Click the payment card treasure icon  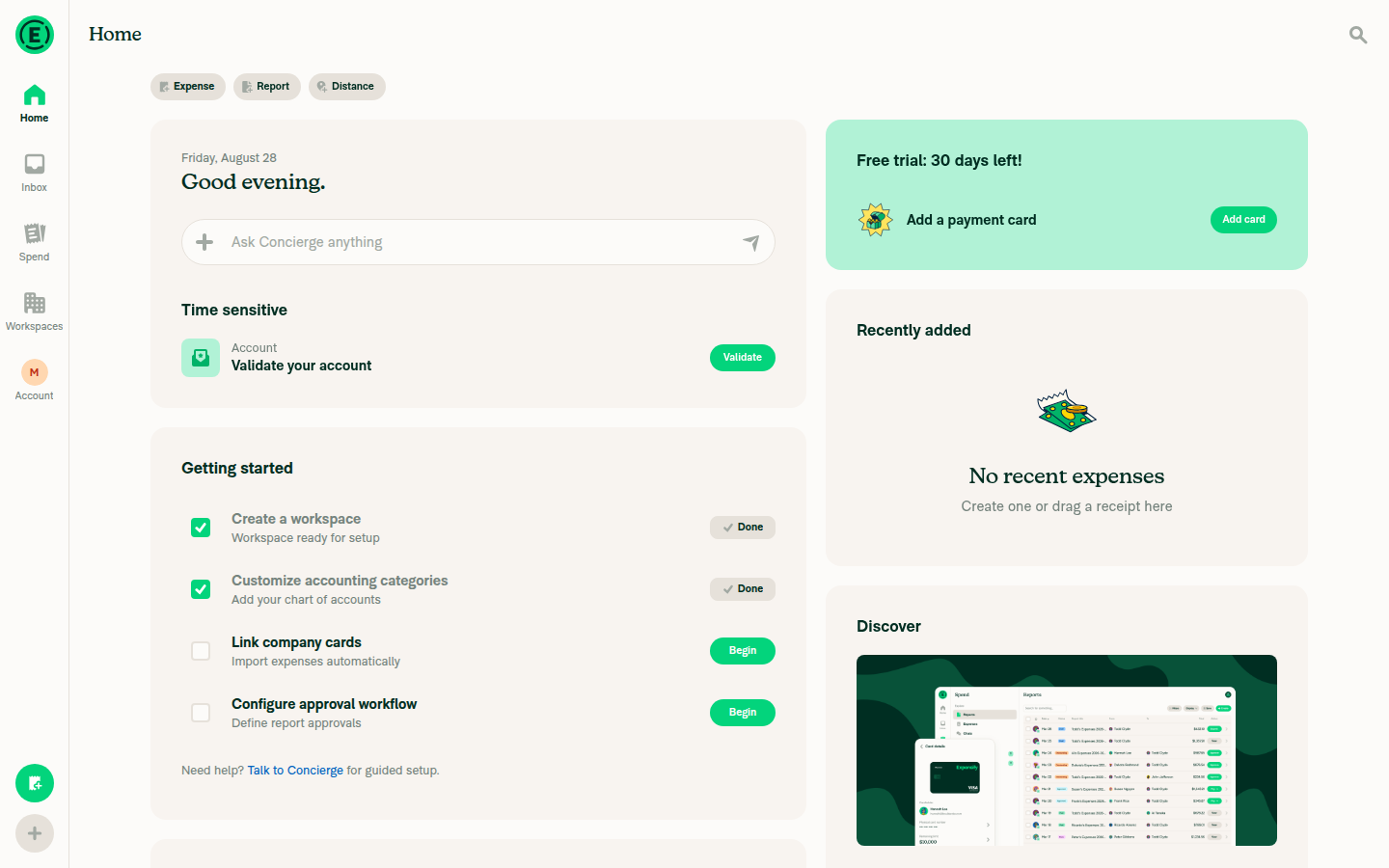(876, 220)
